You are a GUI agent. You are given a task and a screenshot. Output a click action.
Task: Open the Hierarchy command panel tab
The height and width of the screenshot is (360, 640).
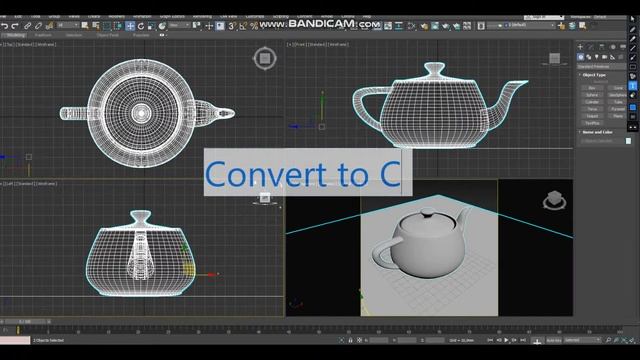(x=602, y=47)
